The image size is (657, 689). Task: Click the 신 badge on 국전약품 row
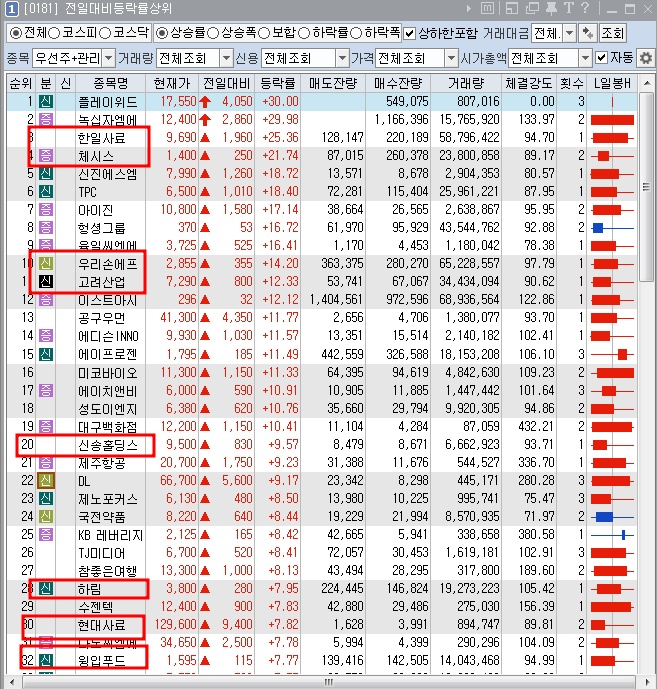tap(46, 516)
